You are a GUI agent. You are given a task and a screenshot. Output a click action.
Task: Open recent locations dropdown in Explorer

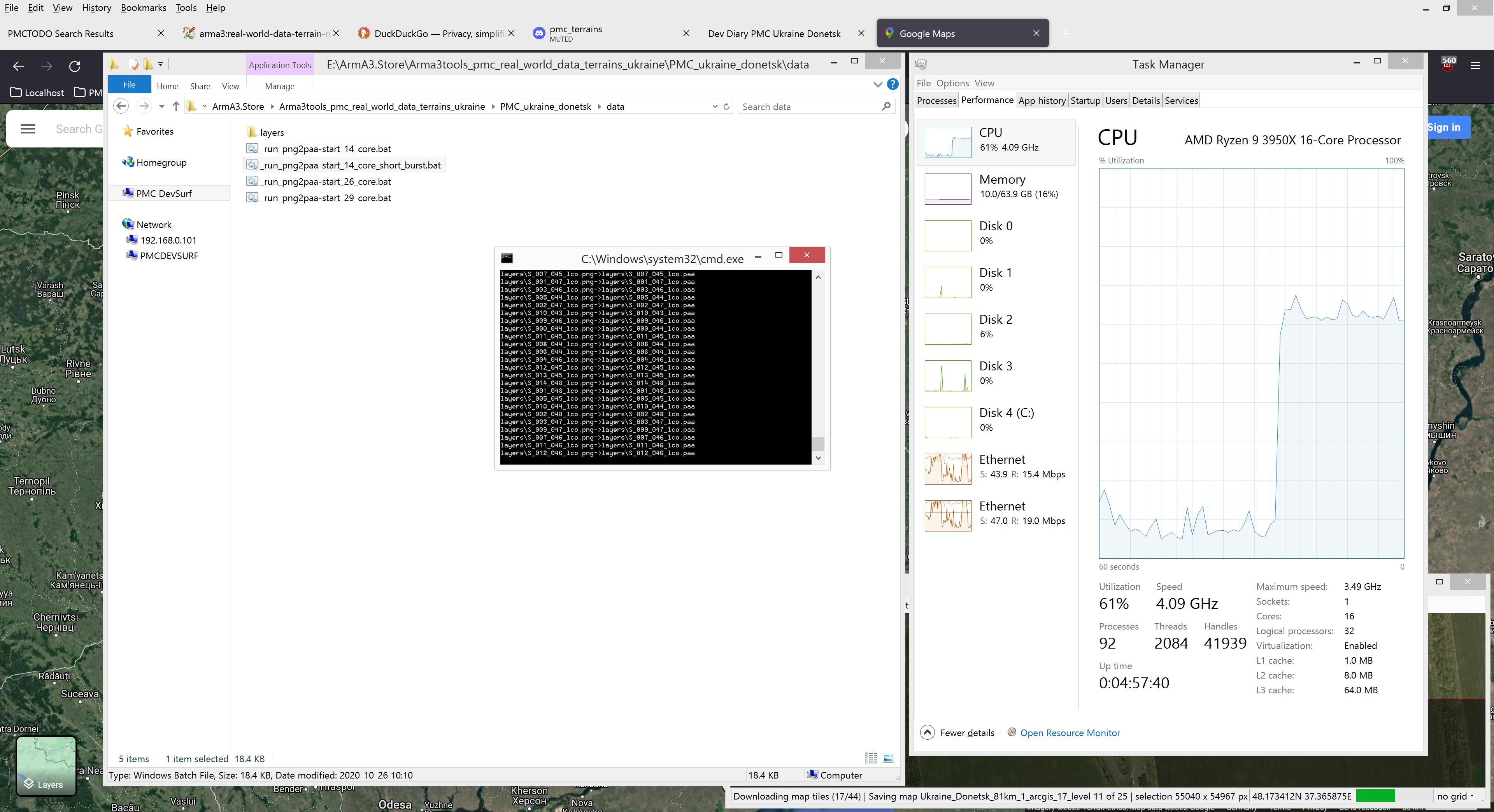(161, 106)
